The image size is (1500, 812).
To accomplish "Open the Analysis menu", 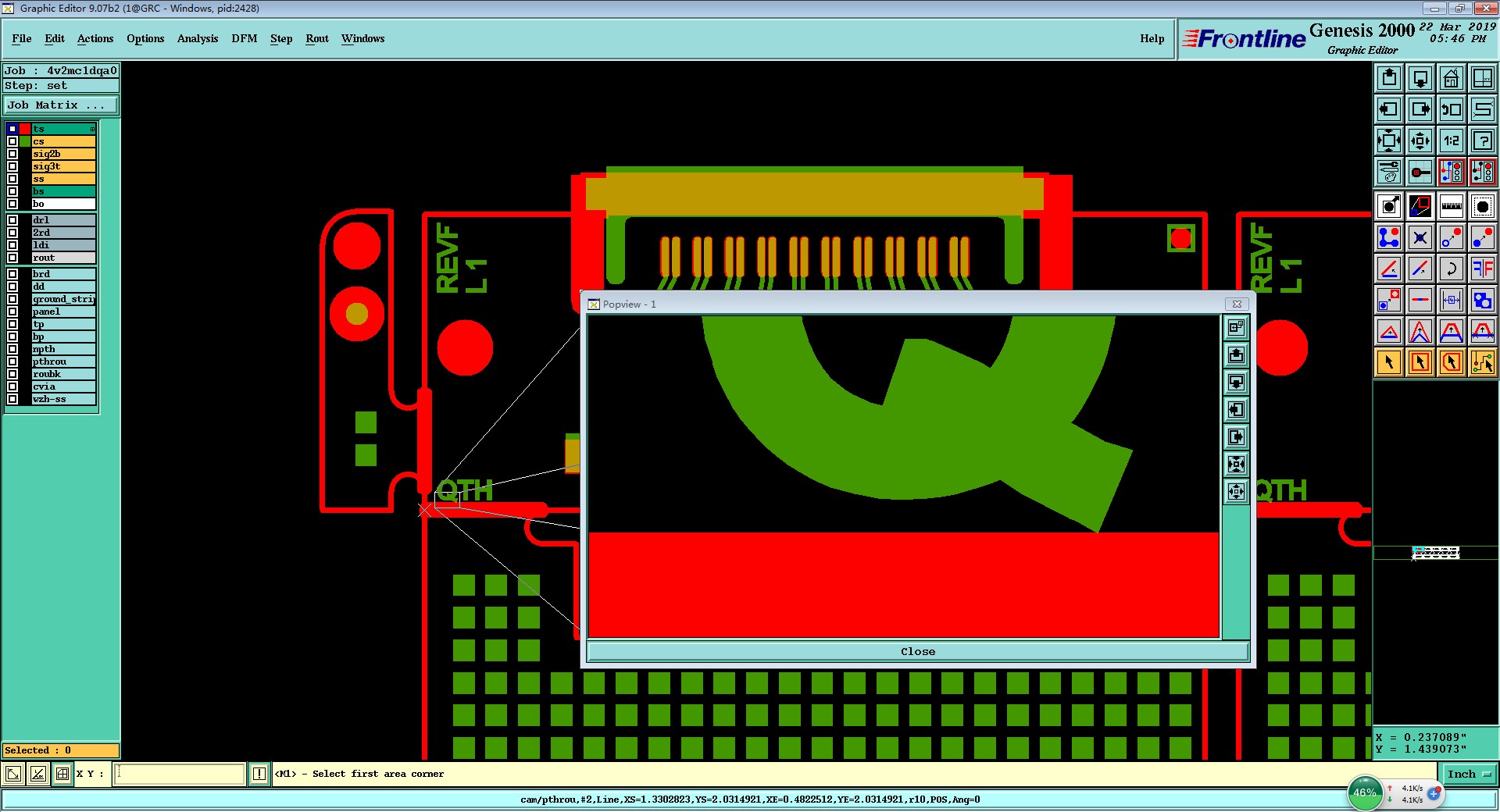I will [x=198, y=38].
